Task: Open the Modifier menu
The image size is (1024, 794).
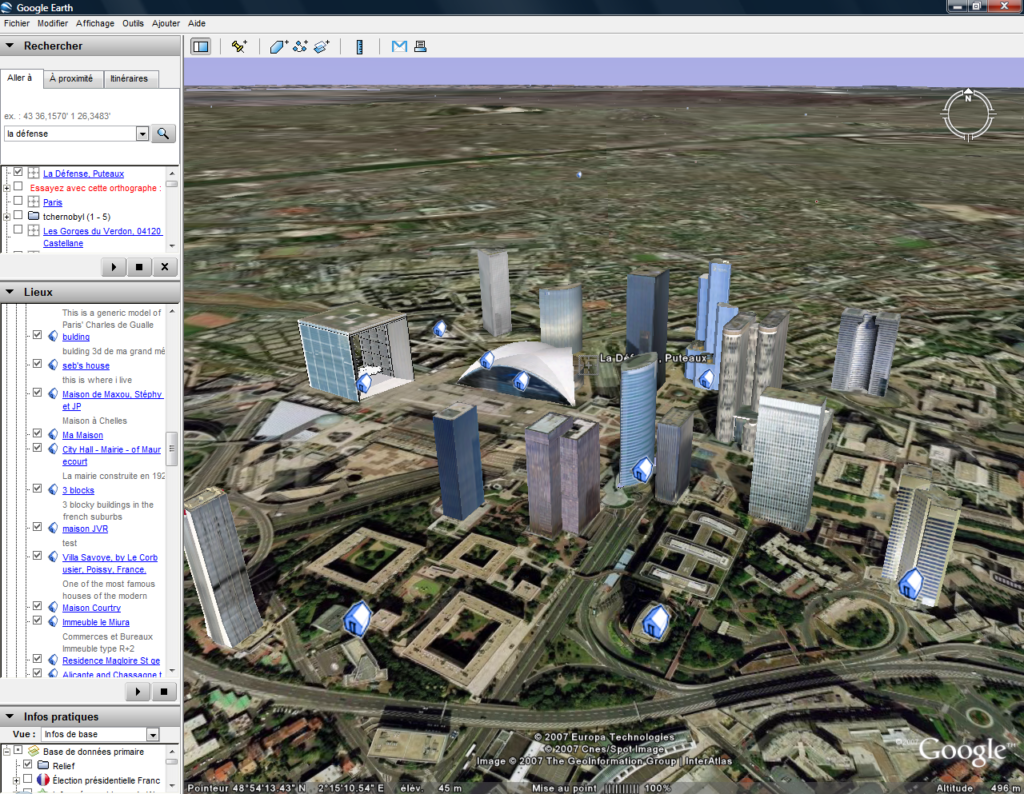Action: pos(52,23)
